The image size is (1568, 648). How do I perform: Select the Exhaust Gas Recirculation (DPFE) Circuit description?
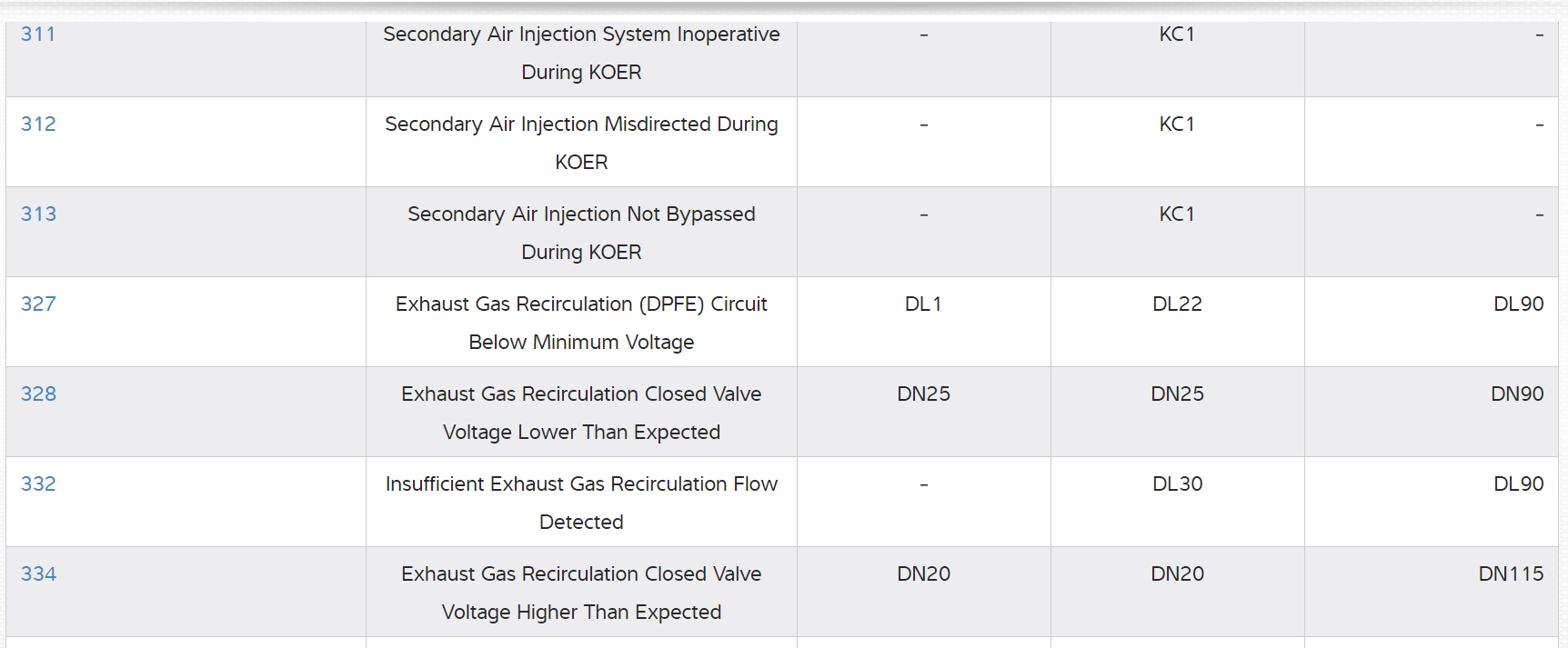point(581,323)
